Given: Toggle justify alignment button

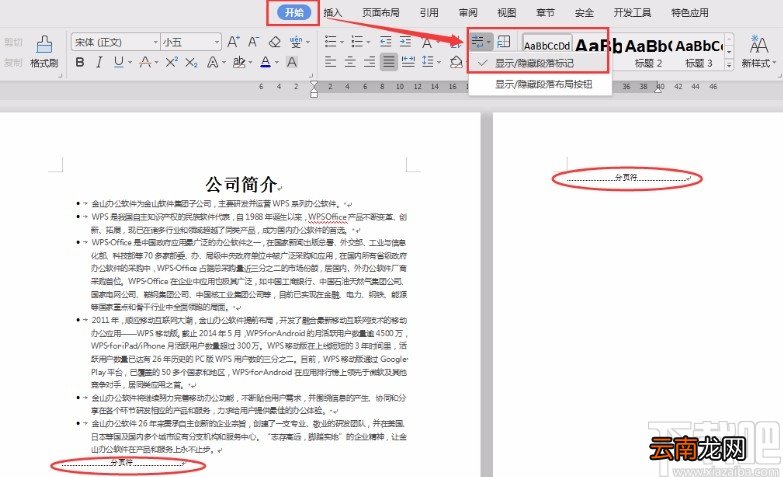Looking at the screenshot, I should 389,62.
